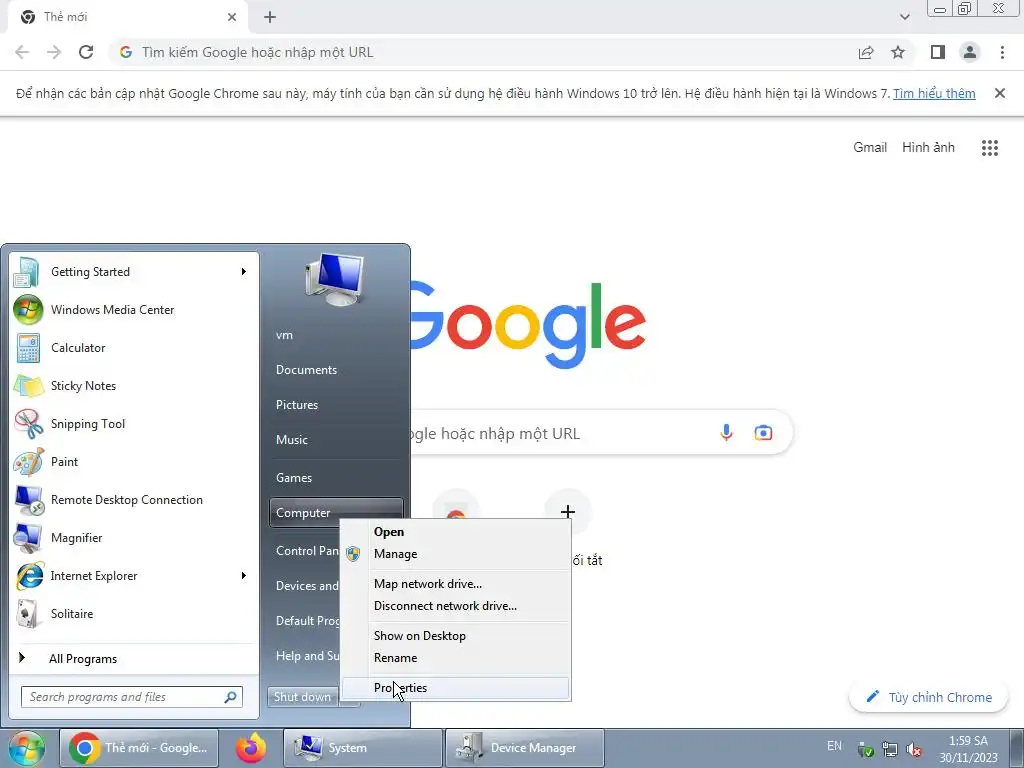Choose Rename in the context menu
The height and width of the screenshot is (768, 1024).
455,658
